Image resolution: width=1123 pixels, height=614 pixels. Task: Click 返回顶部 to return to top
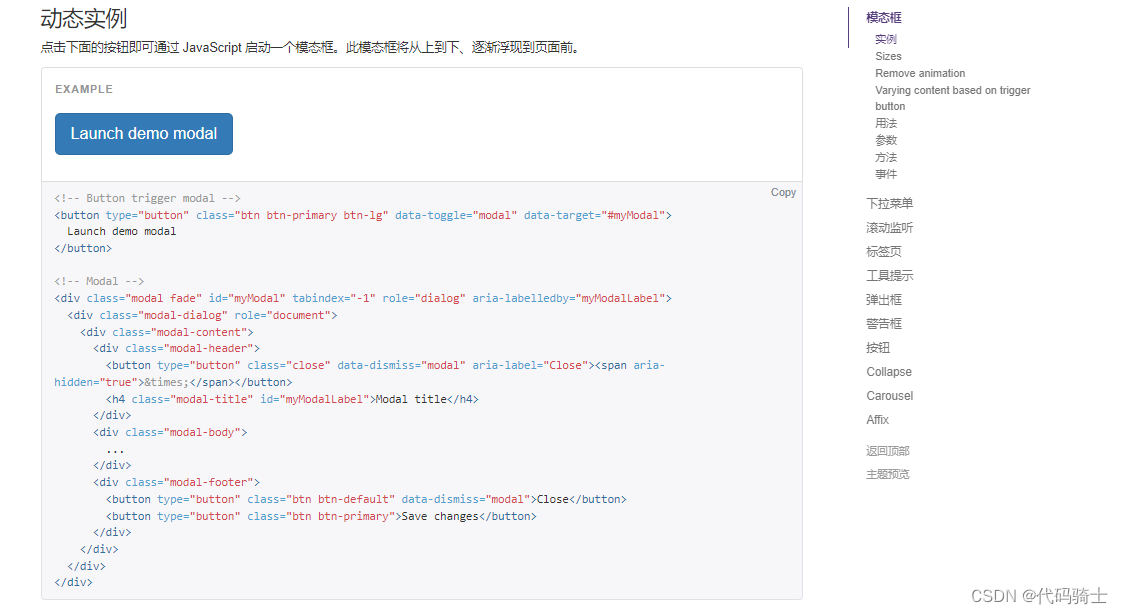[x=888, y=451]
